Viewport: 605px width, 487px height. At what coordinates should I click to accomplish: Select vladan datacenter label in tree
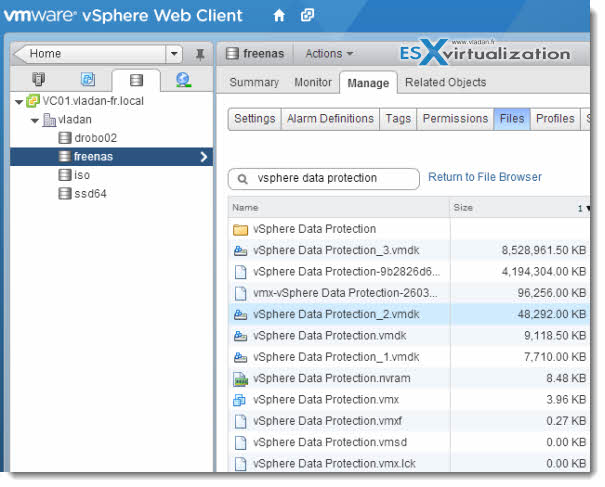75,120
